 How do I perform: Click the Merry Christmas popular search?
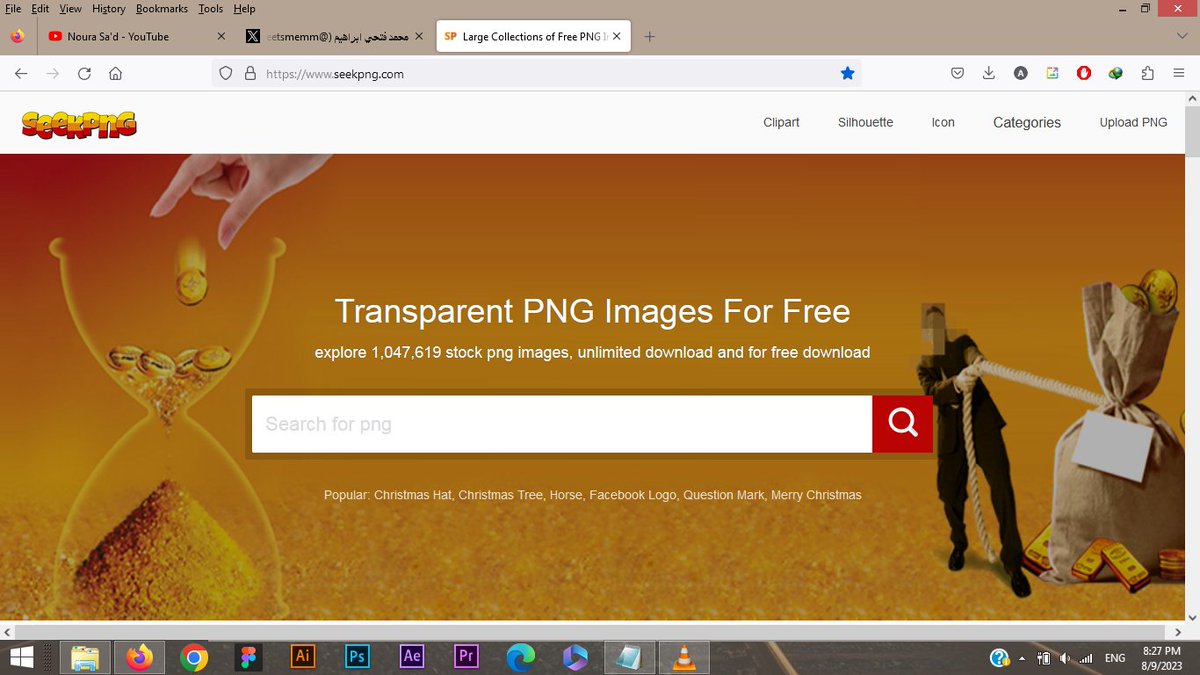pos(816,495)
